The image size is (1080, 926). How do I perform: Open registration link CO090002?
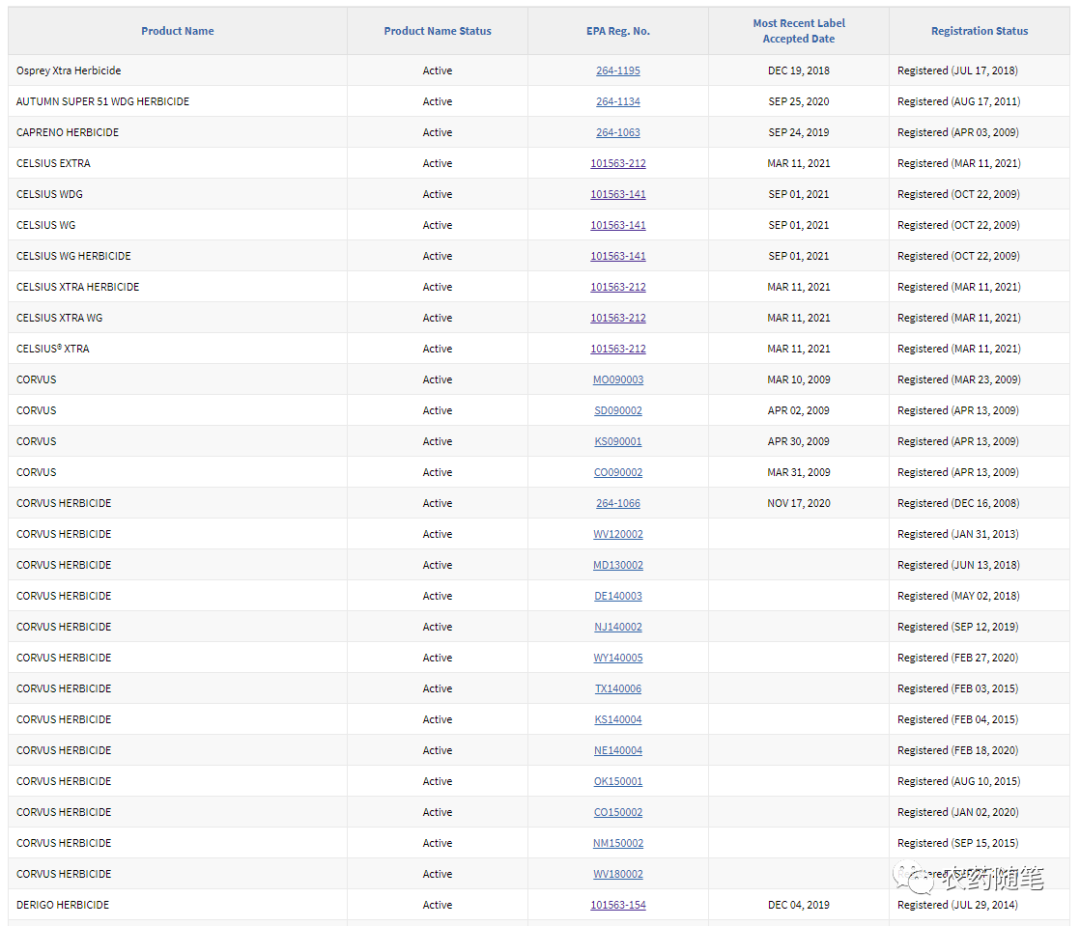click(x=618, y=473)
